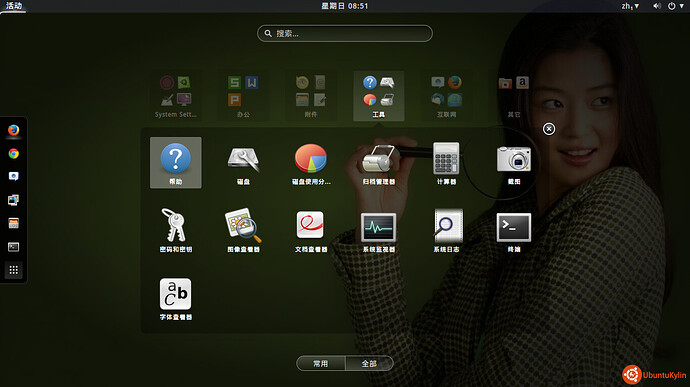
Task: Launch Google Chrome from the dock
Action: click(14, 154)
